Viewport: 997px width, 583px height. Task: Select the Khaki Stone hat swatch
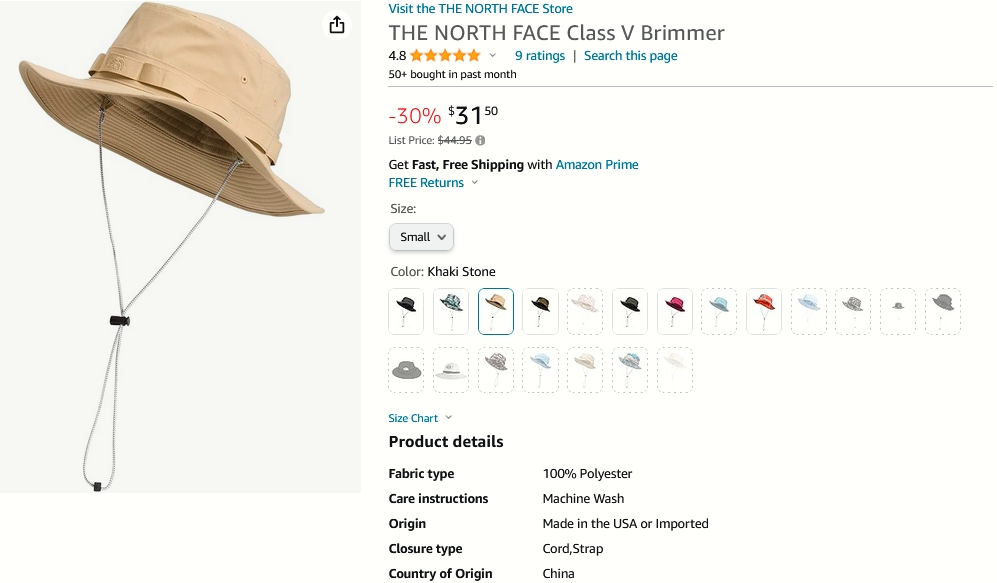495,312
